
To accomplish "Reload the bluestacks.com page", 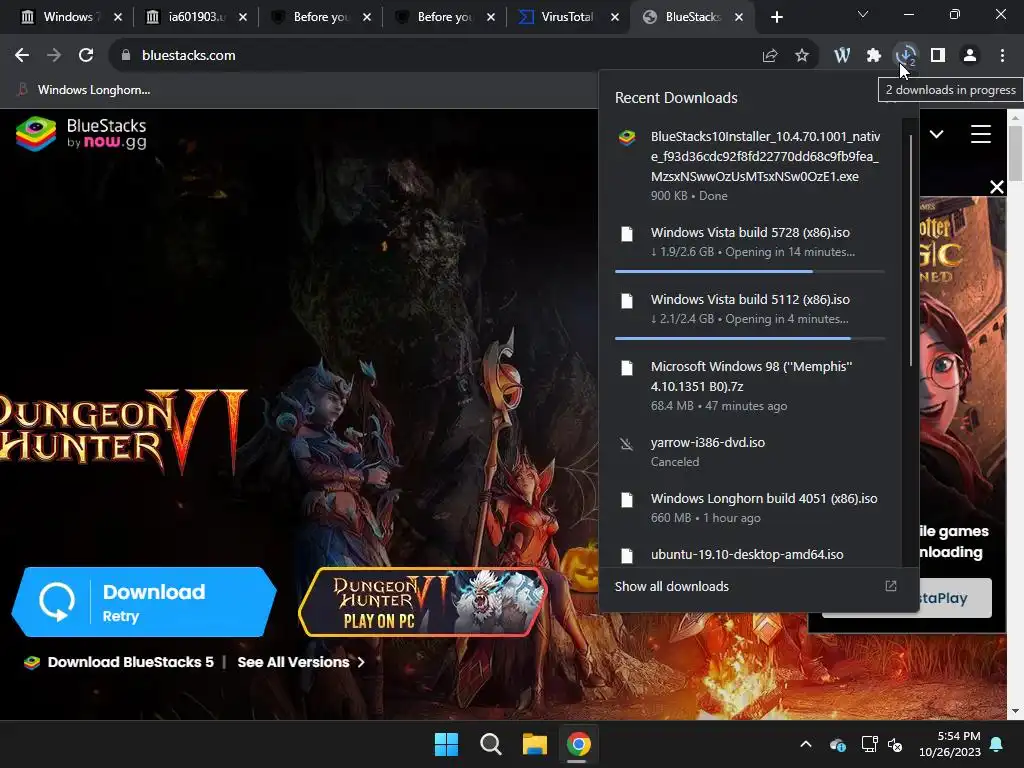I will [x=86, y=56].
